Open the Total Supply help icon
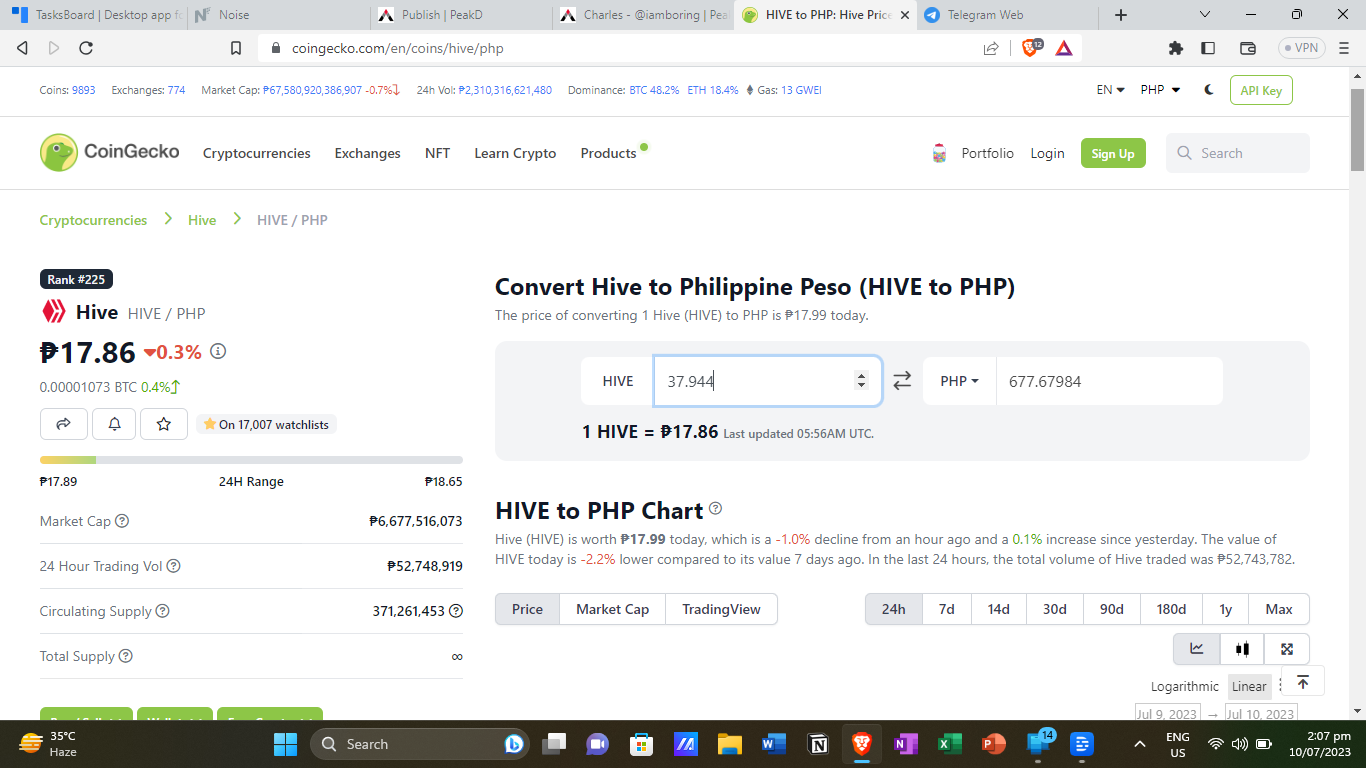 (x=126, y=656)
